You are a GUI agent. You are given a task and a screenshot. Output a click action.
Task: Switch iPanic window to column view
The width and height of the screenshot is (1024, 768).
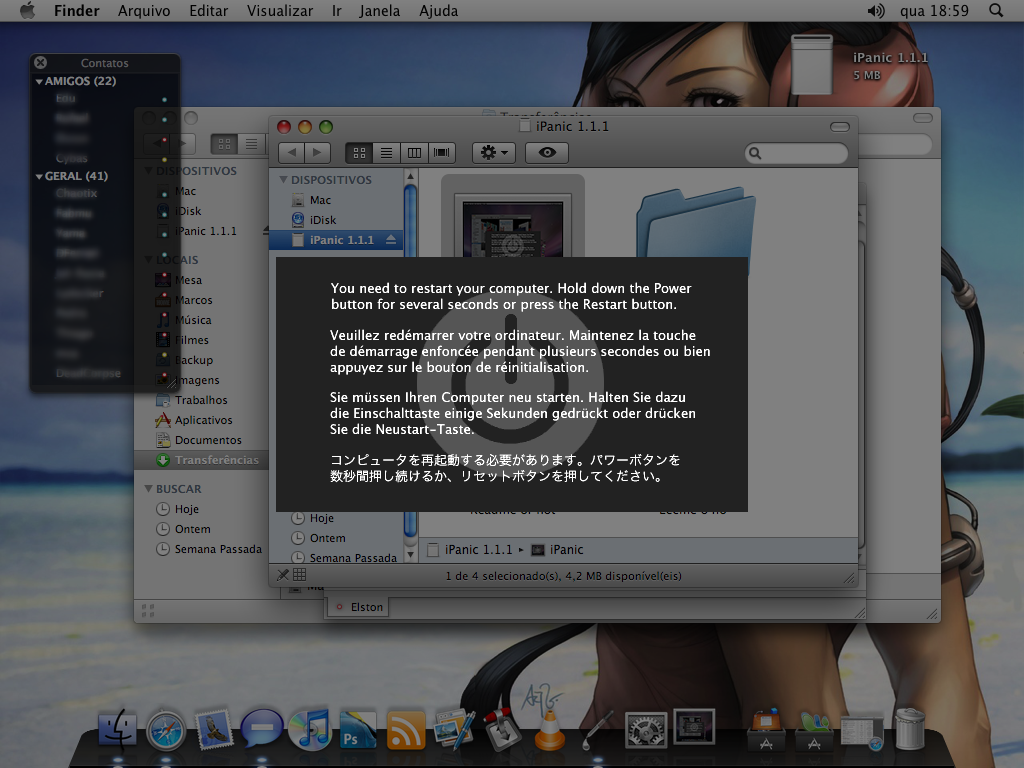414,153
